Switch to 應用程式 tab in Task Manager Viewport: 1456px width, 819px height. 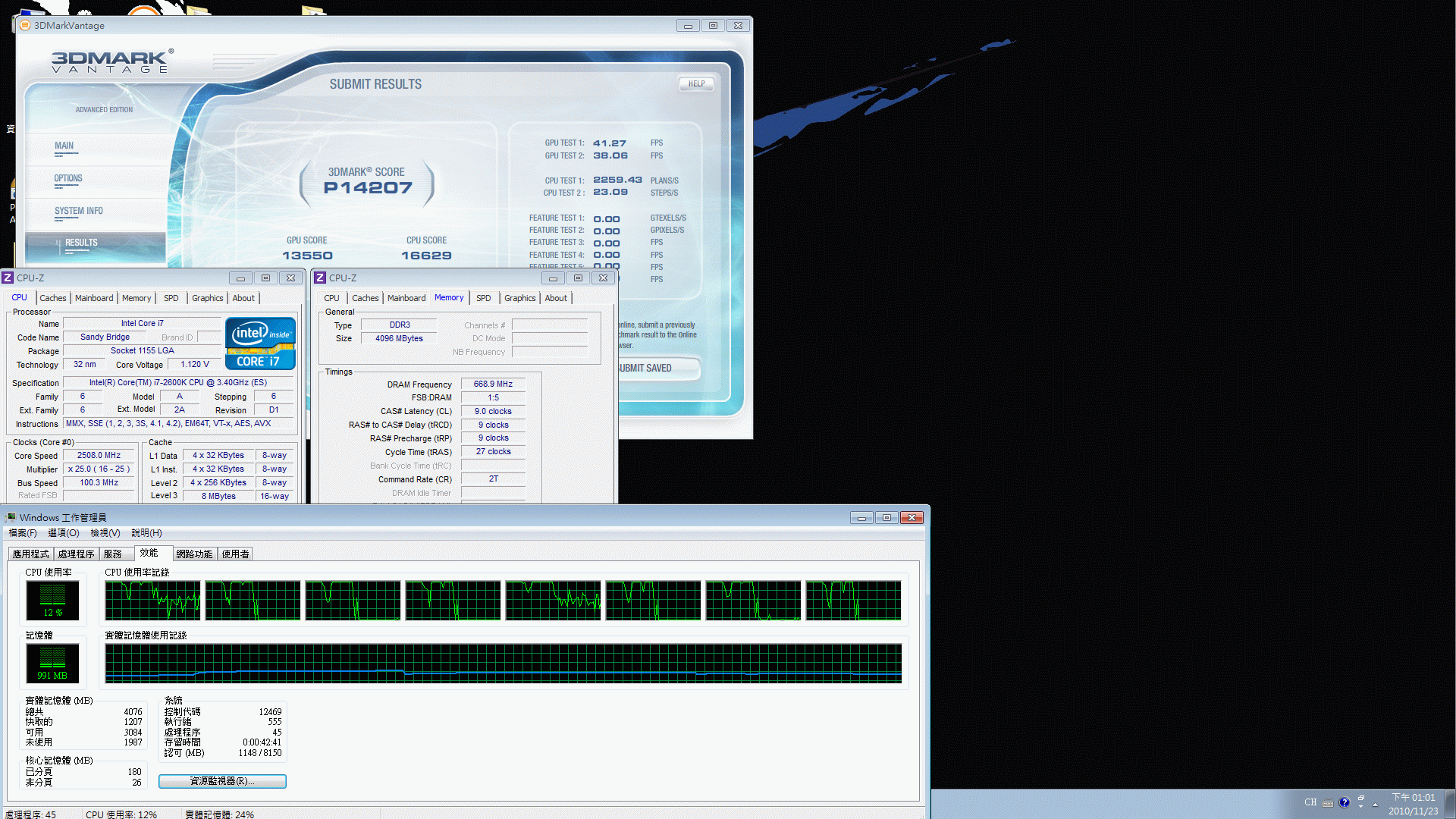[x=31, y=554]
